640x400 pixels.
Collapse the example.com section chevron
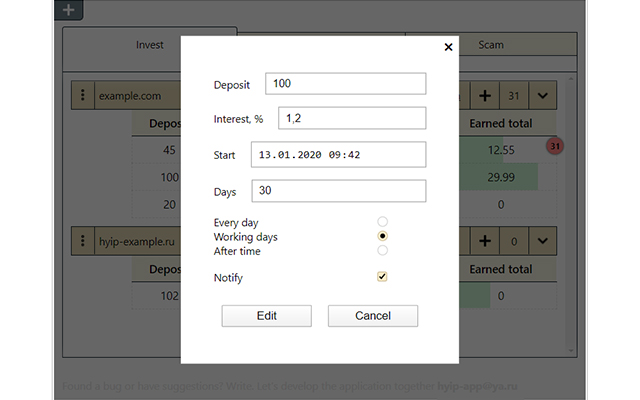(x=542, y=96)
